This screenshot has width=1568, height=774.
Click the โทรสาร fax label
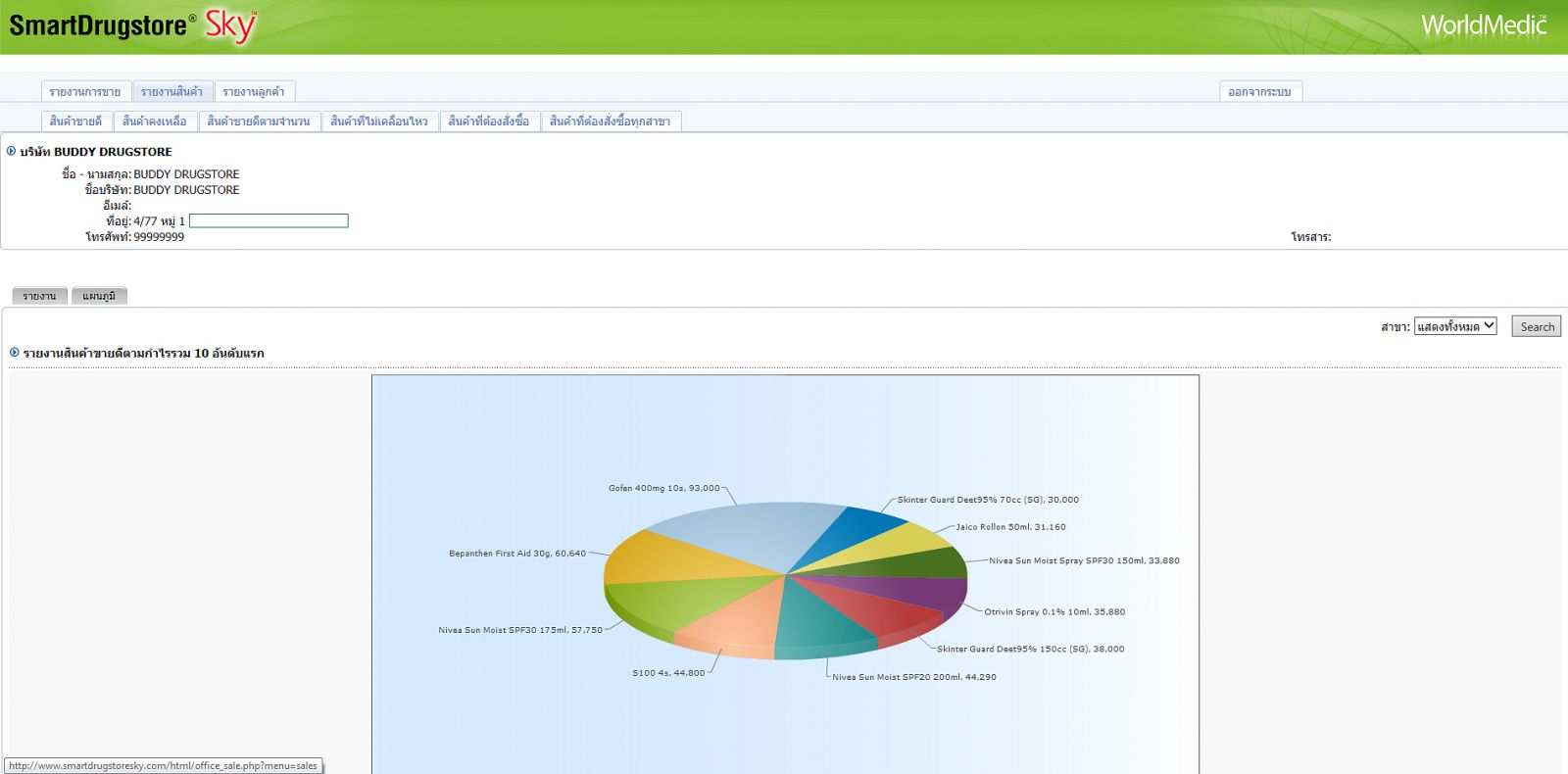pos(1310,237)
